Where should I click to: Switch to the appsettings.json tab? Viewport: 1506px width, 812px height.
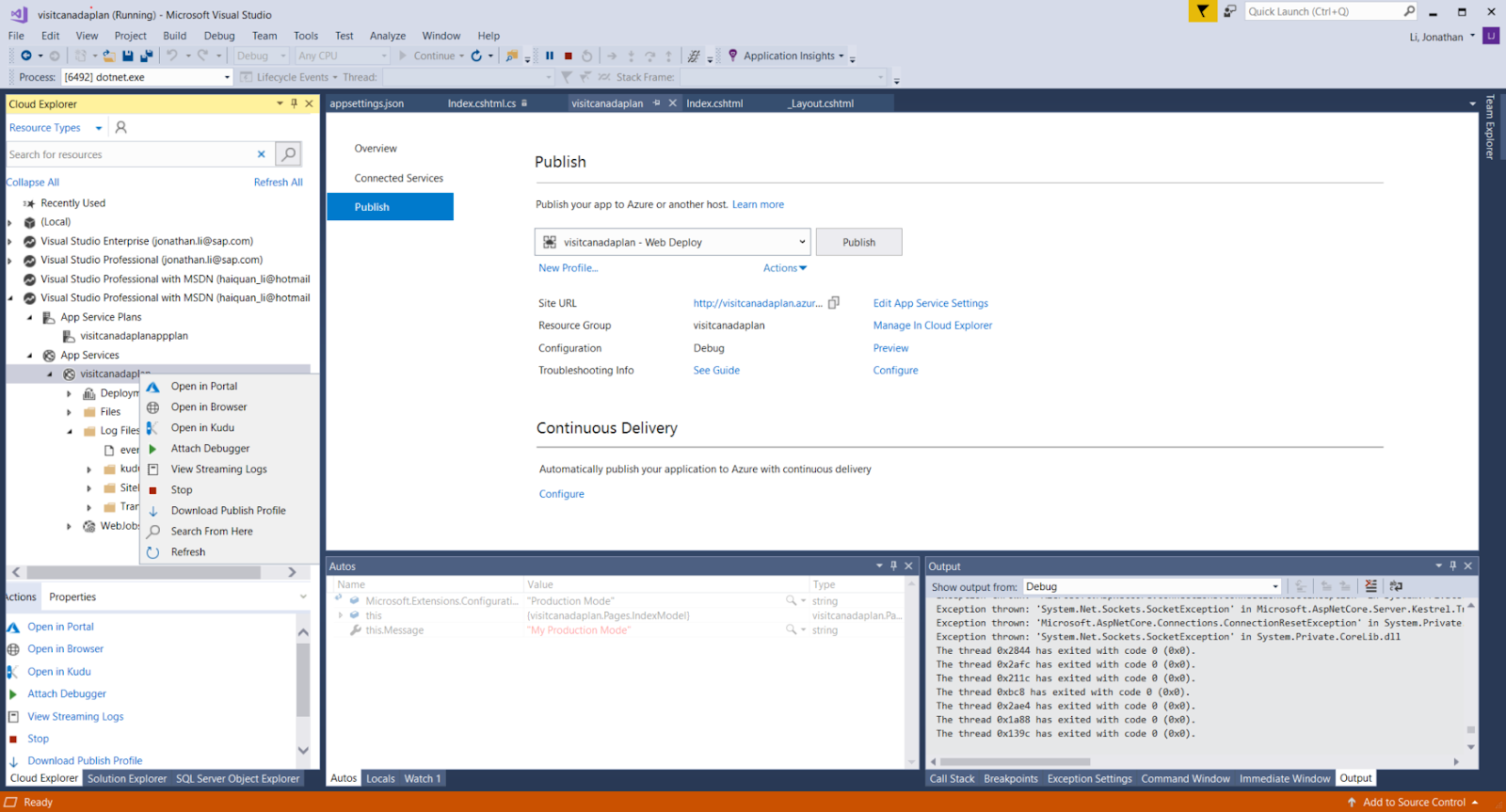tap(367, 103)
